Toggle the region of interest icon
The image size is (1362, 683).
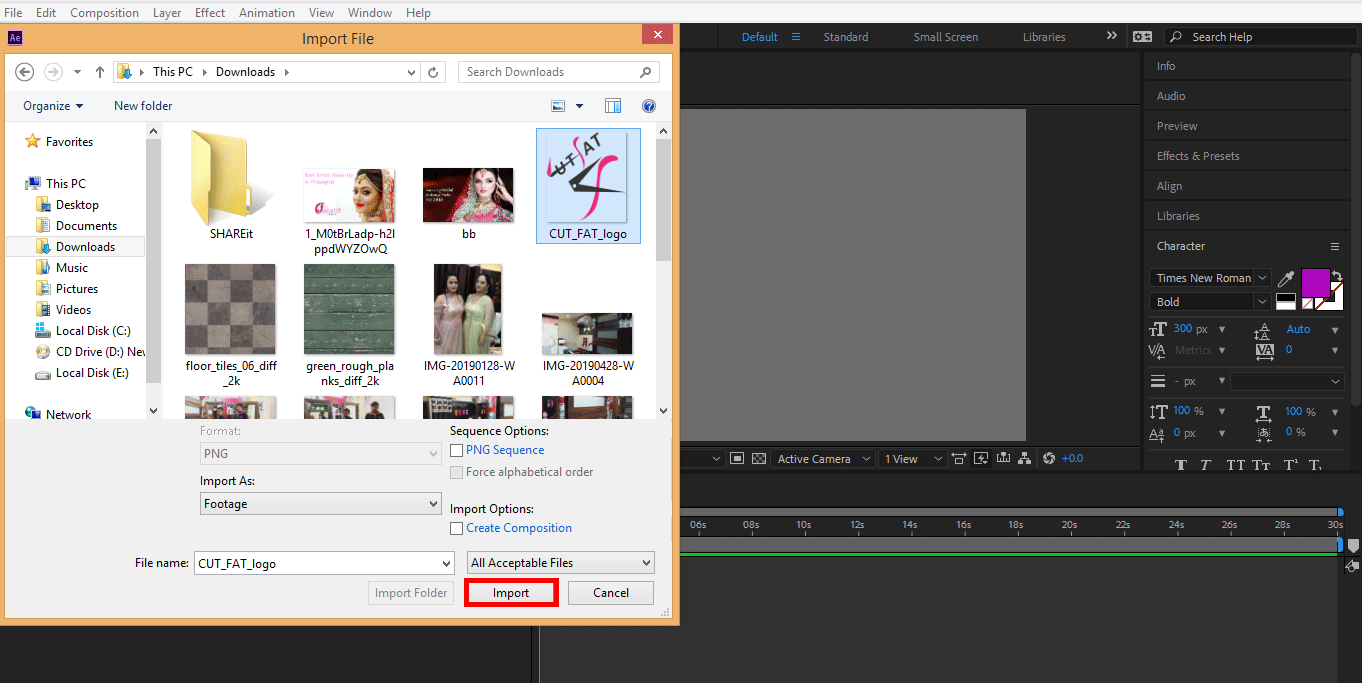pyautogui.click(x=737, y=459)
